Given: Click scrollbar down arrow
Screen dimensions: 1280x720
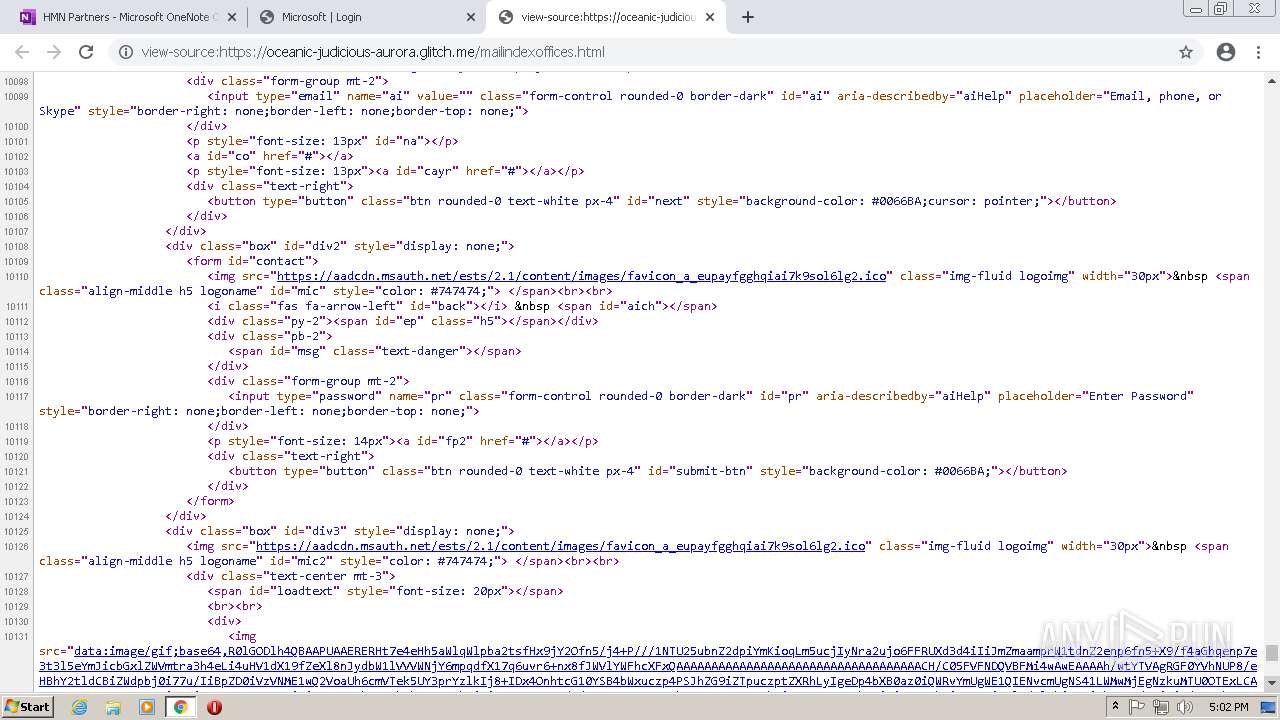Looking at the screenshot, I should 1271,682.
